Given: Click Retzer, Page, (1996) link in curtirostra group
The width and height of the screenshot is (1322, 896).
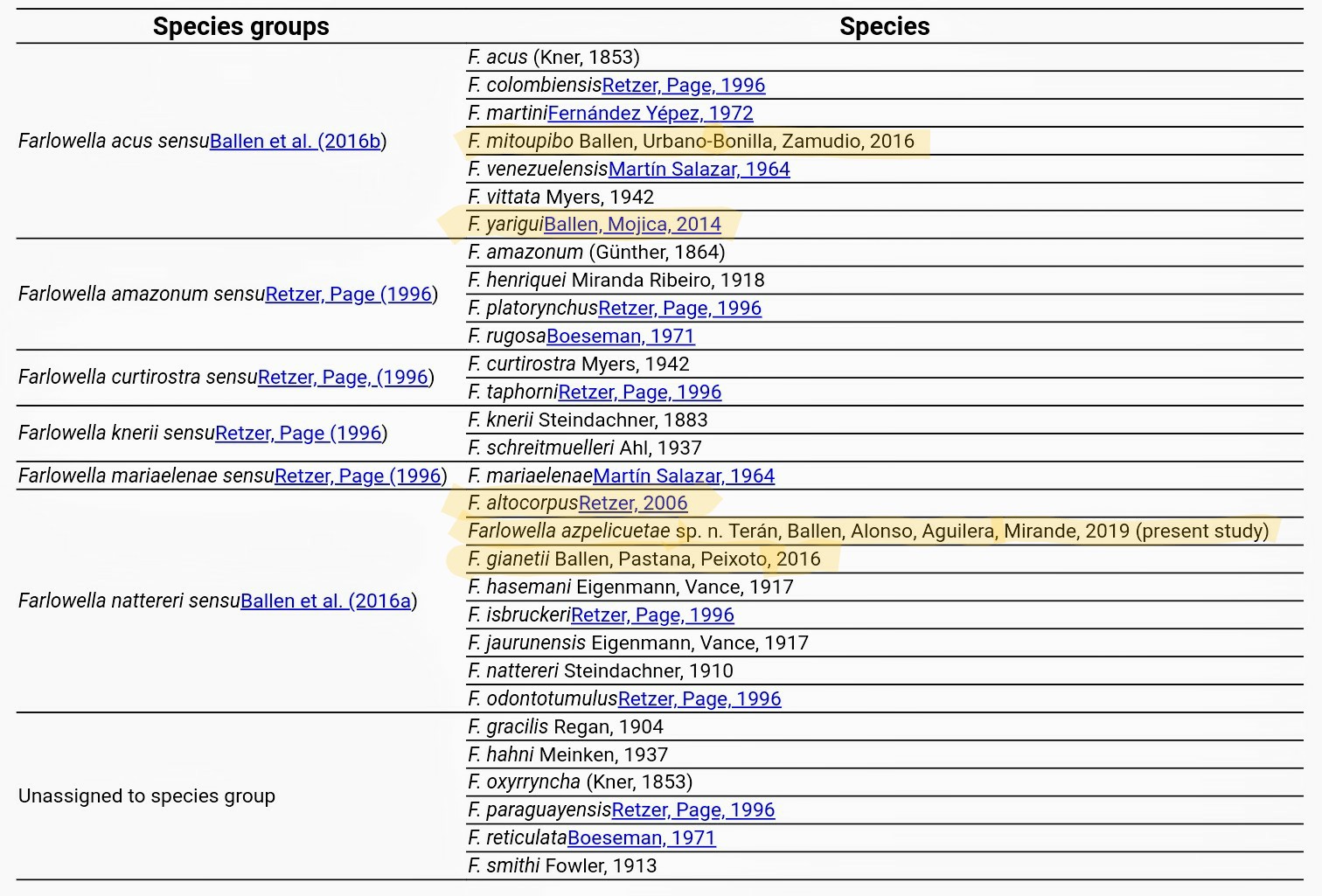Looking at the screenshot, I should (344, 377).
